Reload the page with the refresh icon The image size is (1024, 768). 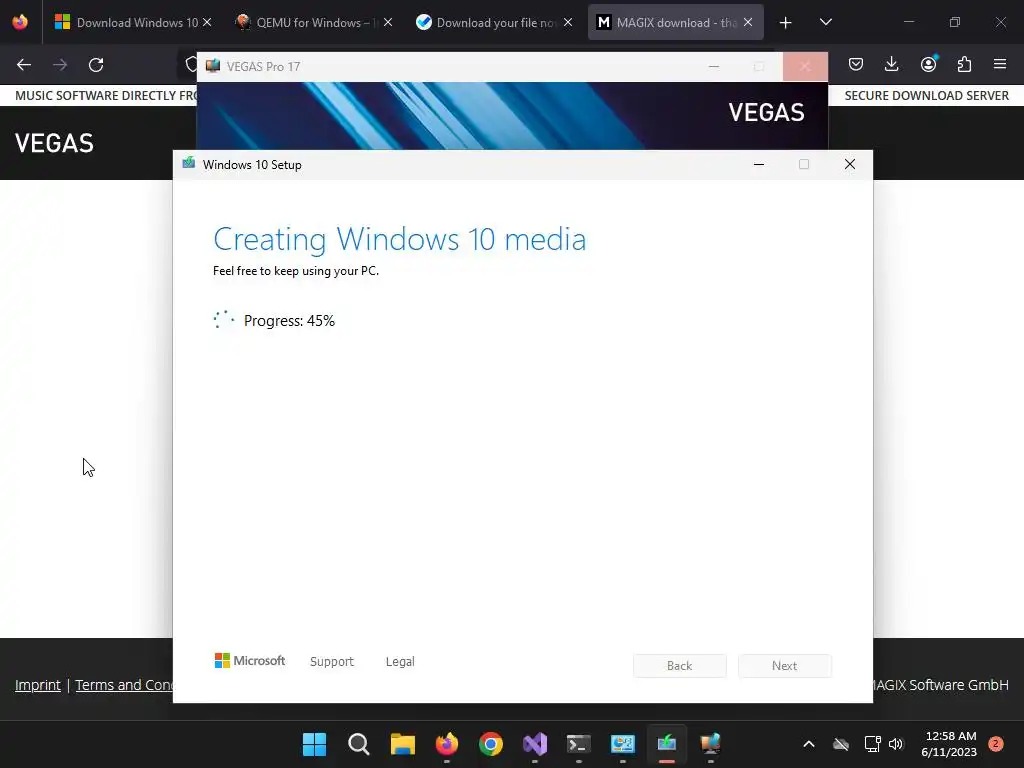click(96, 65)
